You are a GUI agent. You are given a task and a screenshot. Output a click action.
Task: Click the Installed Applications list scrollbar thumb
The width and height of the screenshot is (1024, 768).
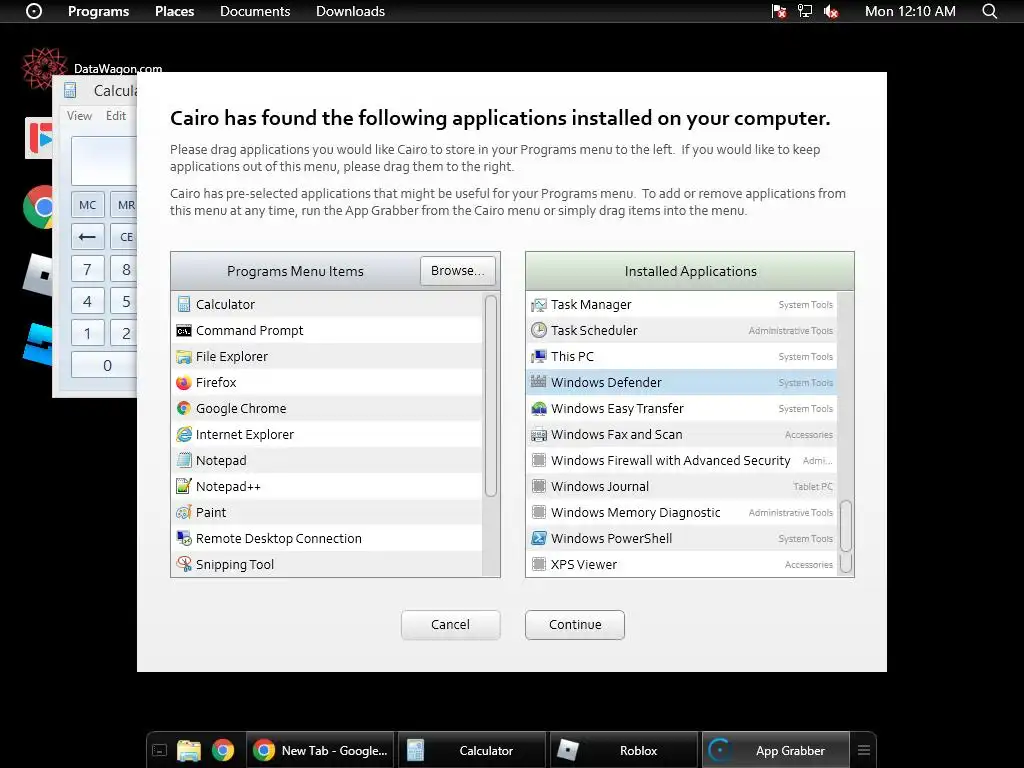coord(846,526)
